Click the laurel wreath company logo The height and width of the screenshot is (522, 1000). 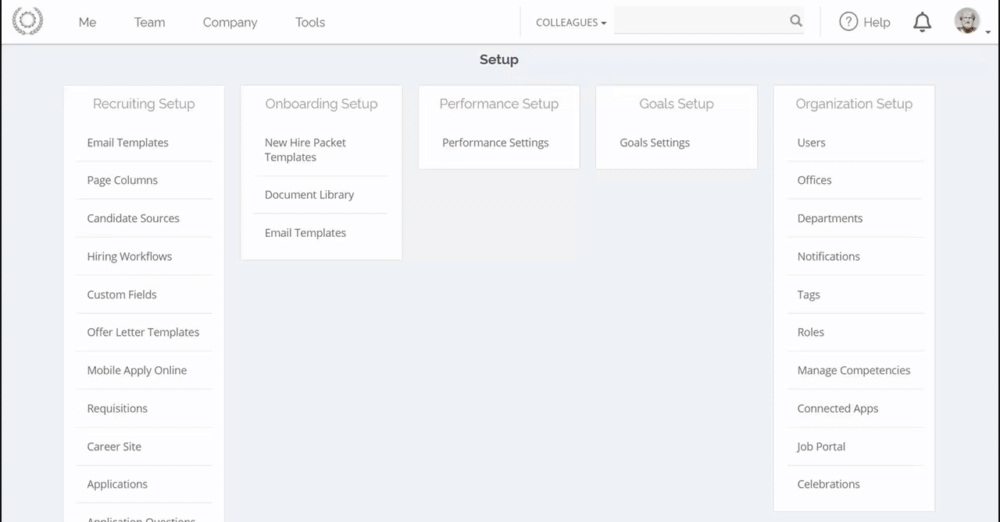pos(27,21)
